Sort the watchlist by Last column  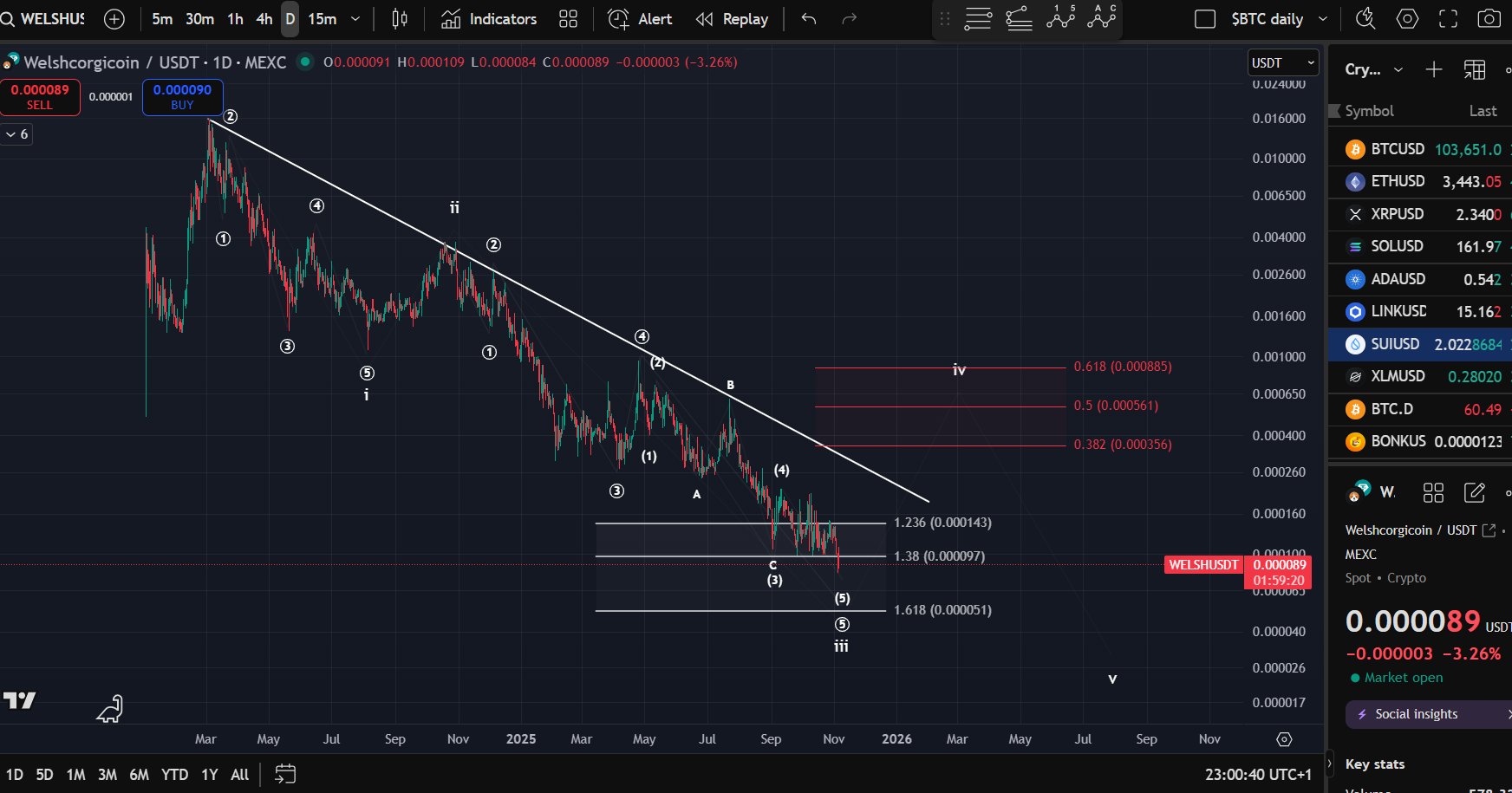(x=1483, y=111)
